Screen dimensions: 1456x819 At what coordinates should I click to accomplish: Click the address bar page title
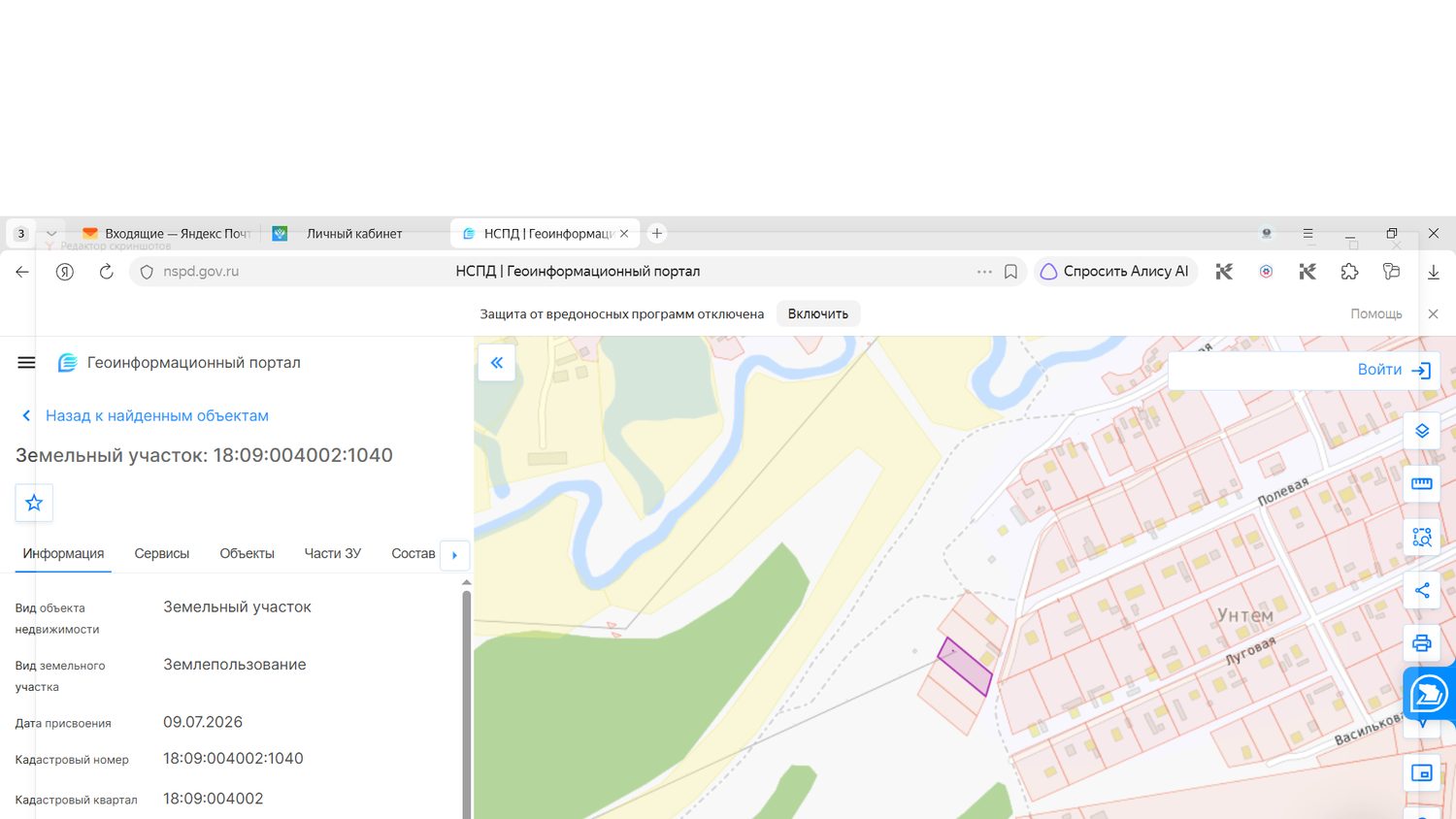pyautogui.click(x=578, y=272)
